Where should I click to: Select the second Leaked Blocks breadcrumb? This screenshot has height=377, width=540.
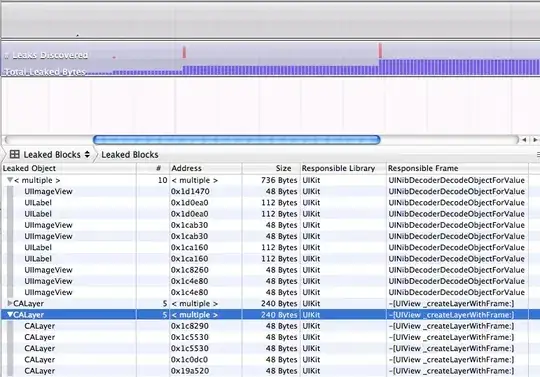coord(130,155)
